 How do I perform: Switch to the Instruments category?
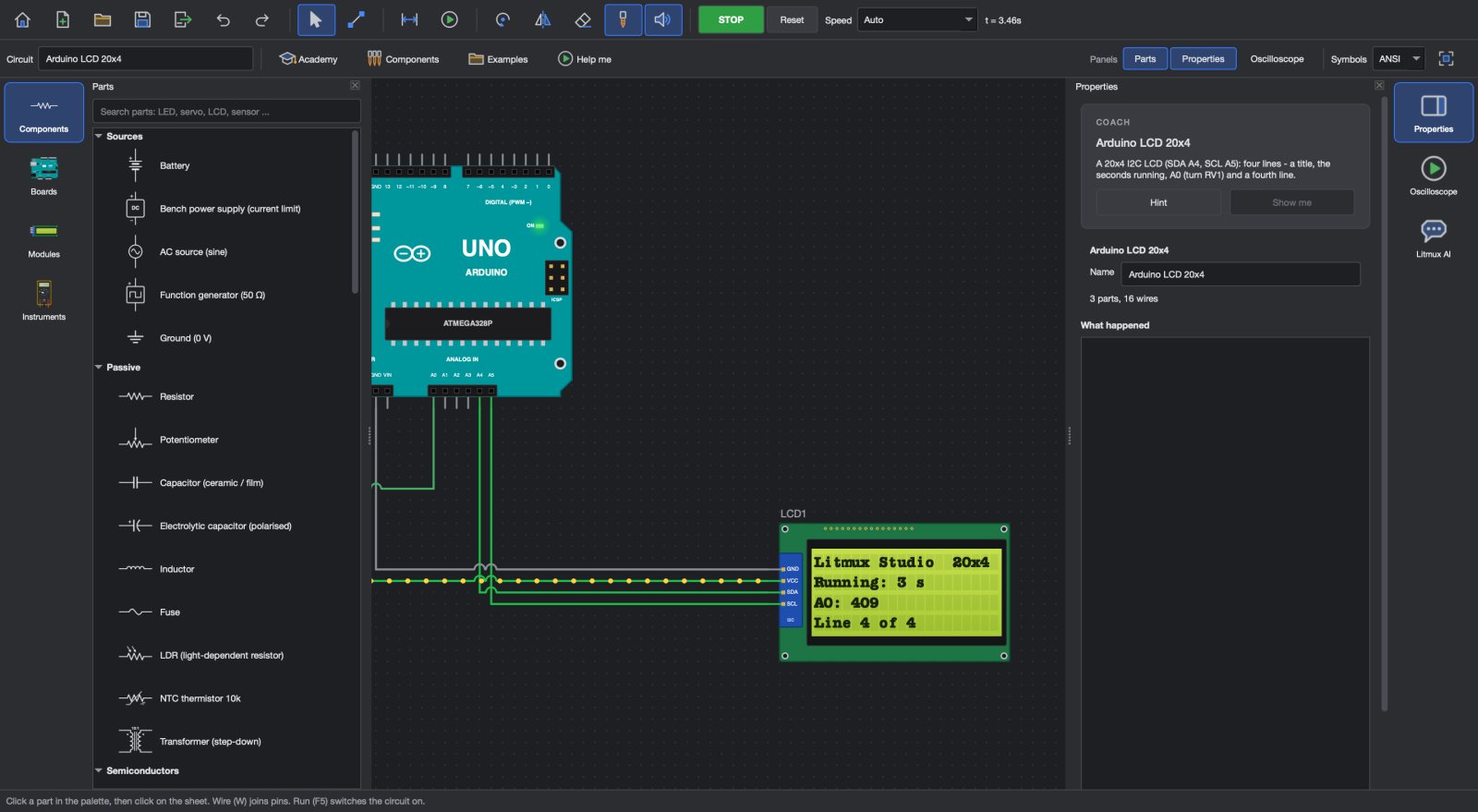click(x=43, y=301)
